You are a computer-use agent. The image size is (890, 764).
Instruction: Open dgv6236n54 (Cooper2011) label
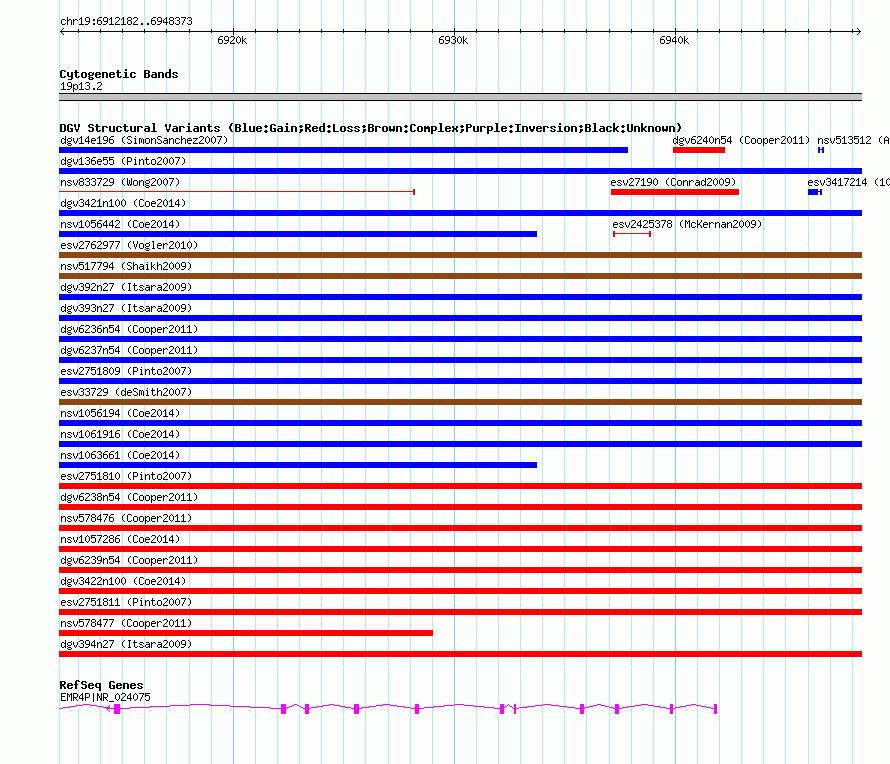[129, 329]
